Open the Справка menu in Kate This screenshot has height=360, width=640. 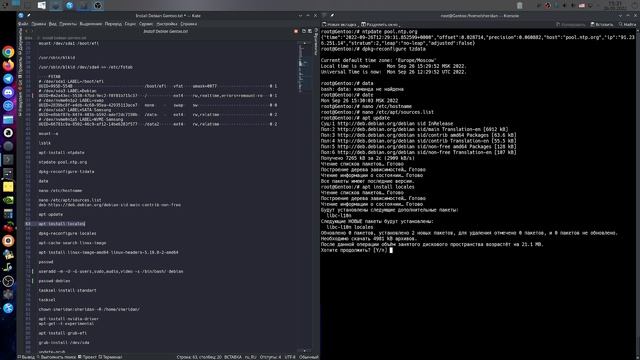coord(189,24)
